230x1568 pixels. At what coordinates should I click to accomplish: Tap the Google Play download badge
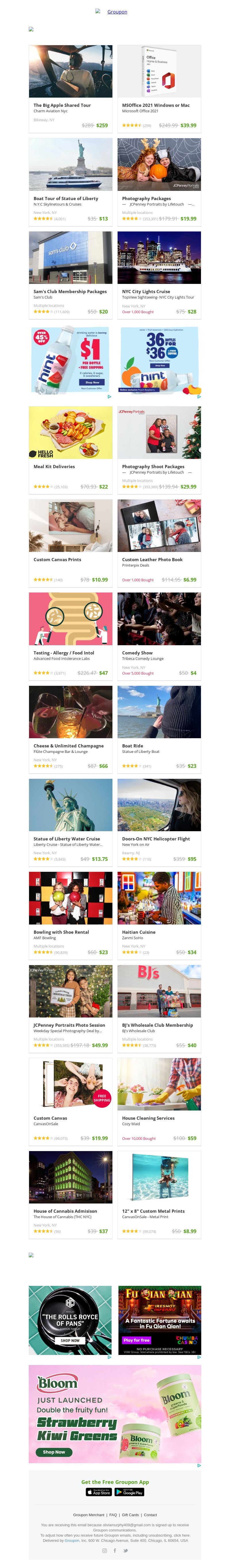point(130,1492)
